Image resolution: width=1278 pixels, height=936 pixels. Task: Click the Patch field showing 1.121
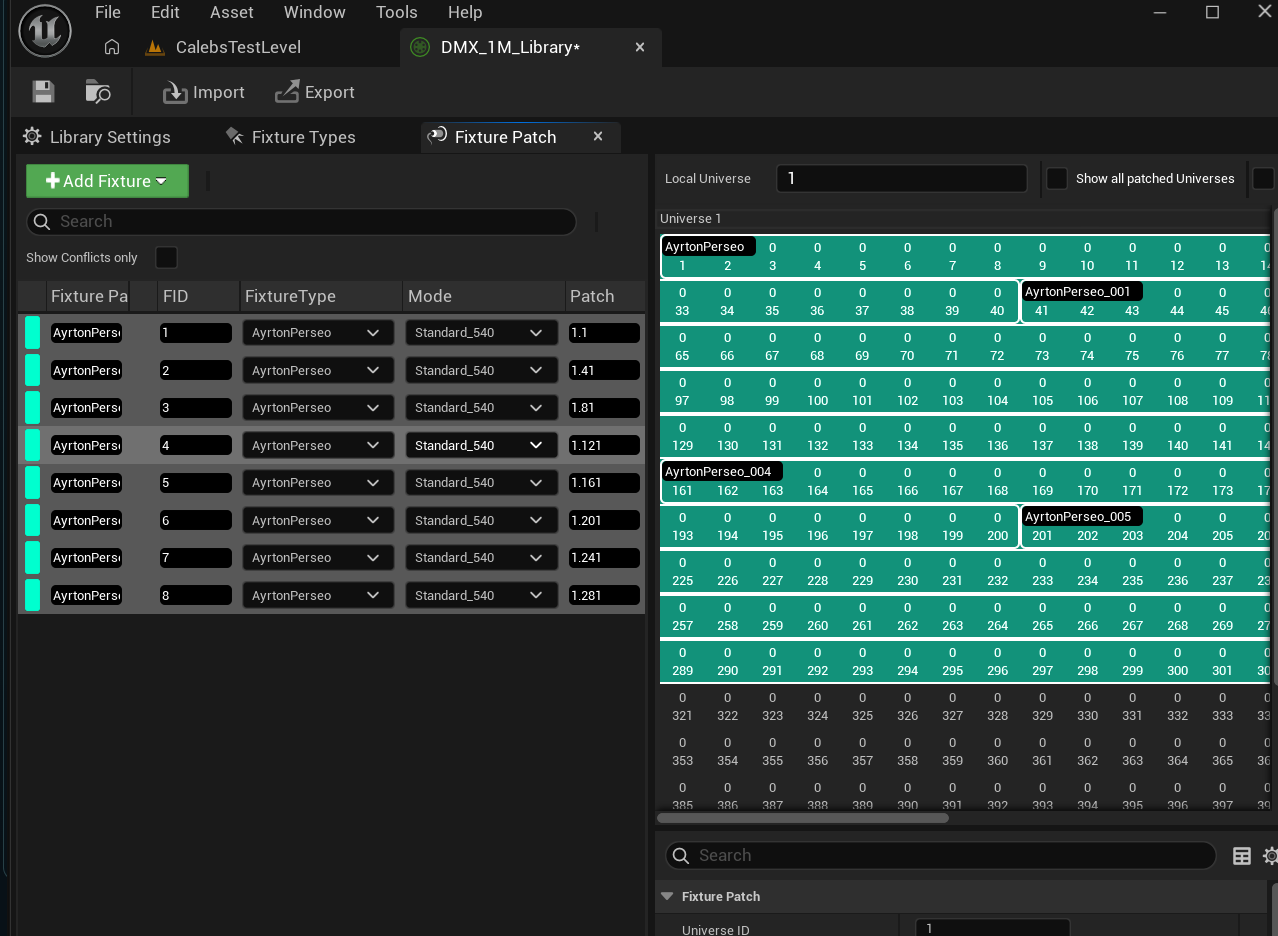(603, 445)
